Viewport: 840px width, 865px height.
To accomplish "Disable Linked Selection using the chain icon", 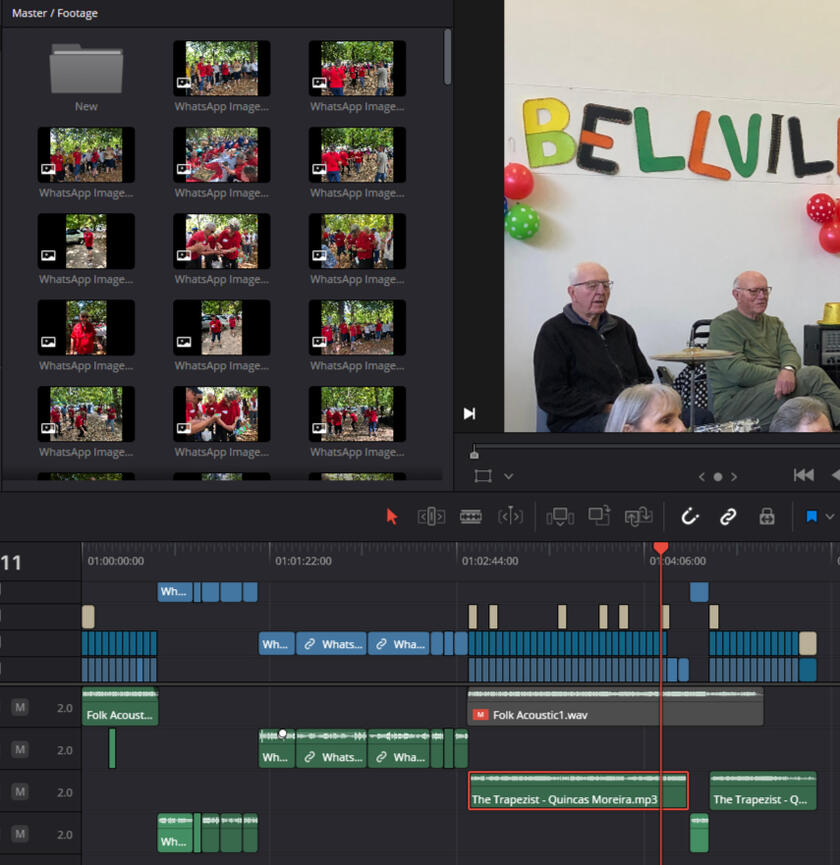I will (x=728, y=517).
